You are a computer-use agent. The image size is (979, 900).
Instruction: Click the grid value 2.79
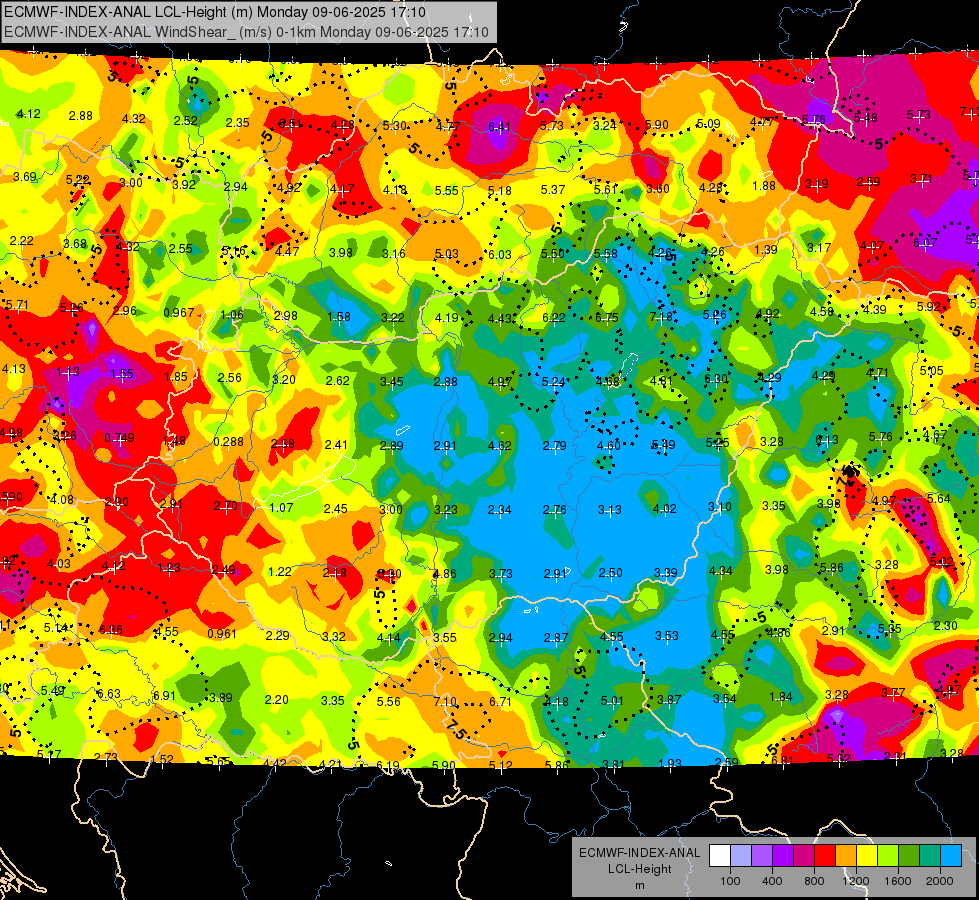click(x=554, y=445)
